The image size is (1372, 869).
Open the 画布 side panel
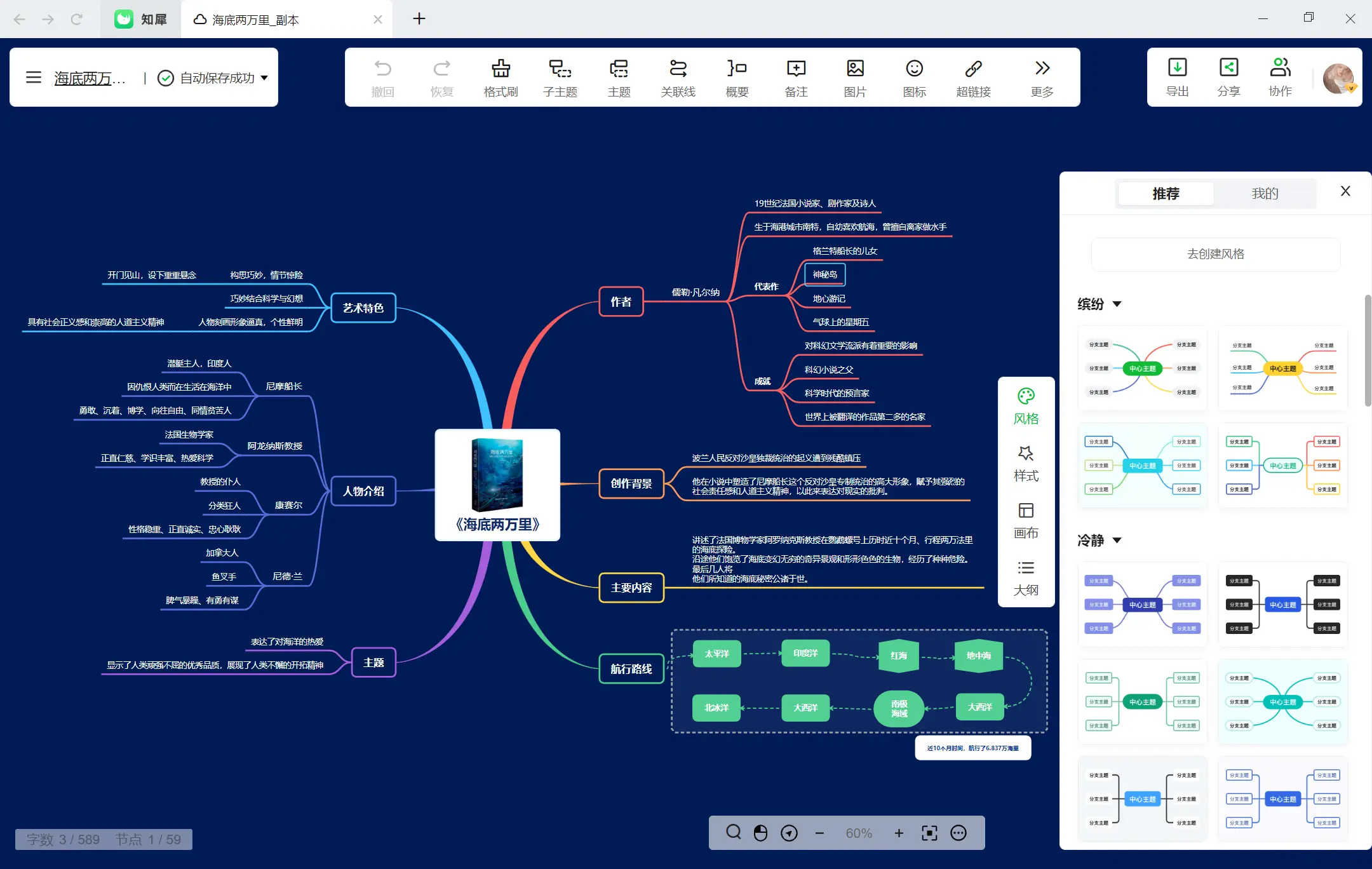point(1026,521)
